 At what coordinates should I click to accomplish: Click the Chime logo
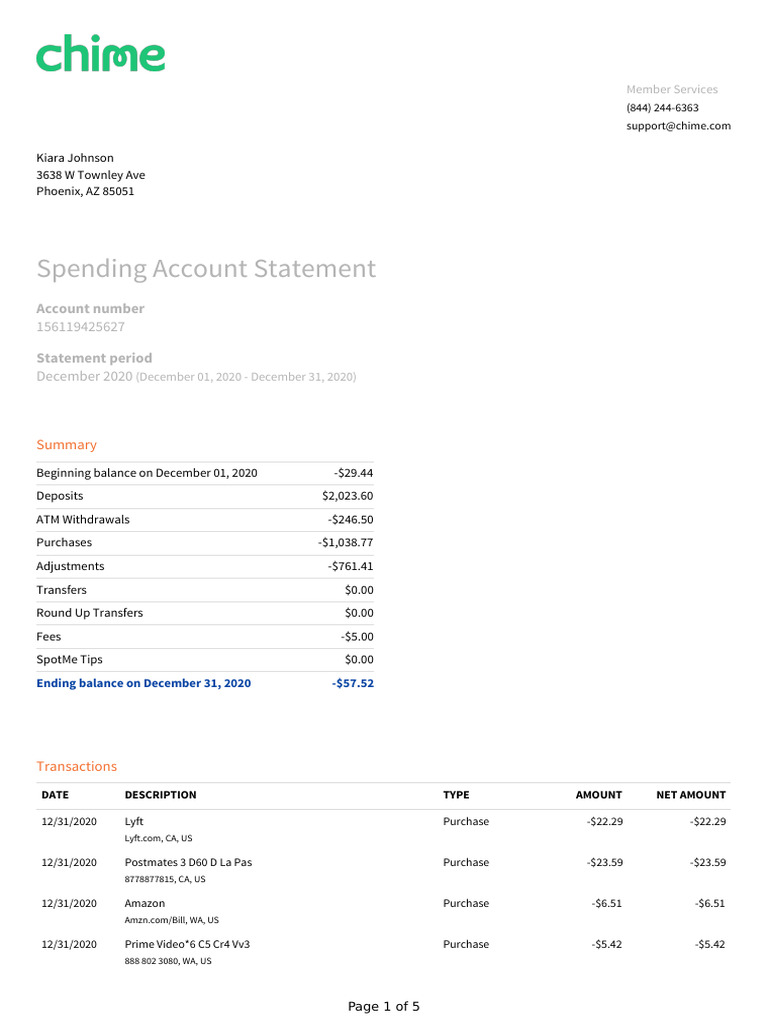(101, 53)
